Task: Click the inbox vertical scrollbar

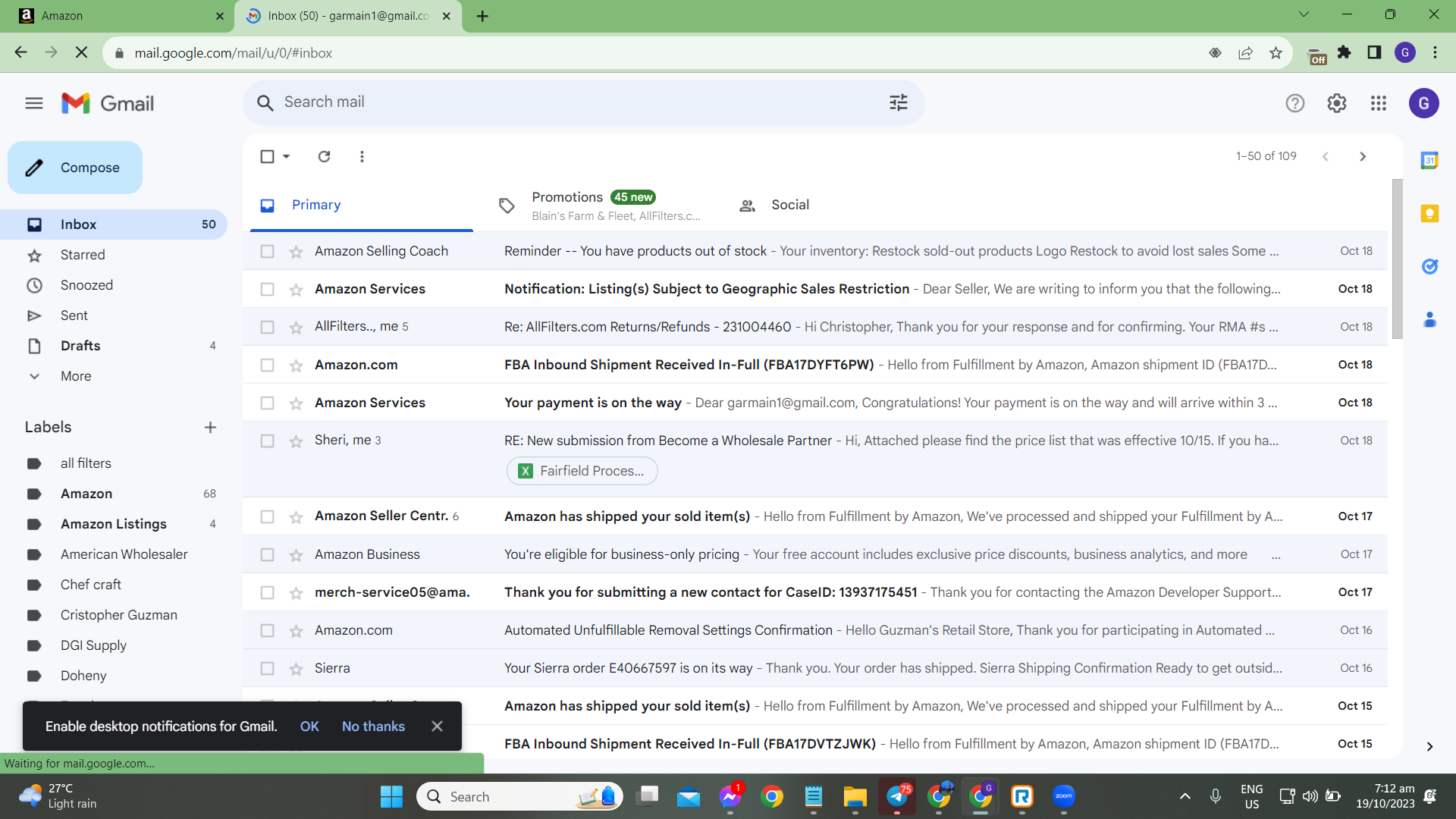Action: (x=1397, y=259)
